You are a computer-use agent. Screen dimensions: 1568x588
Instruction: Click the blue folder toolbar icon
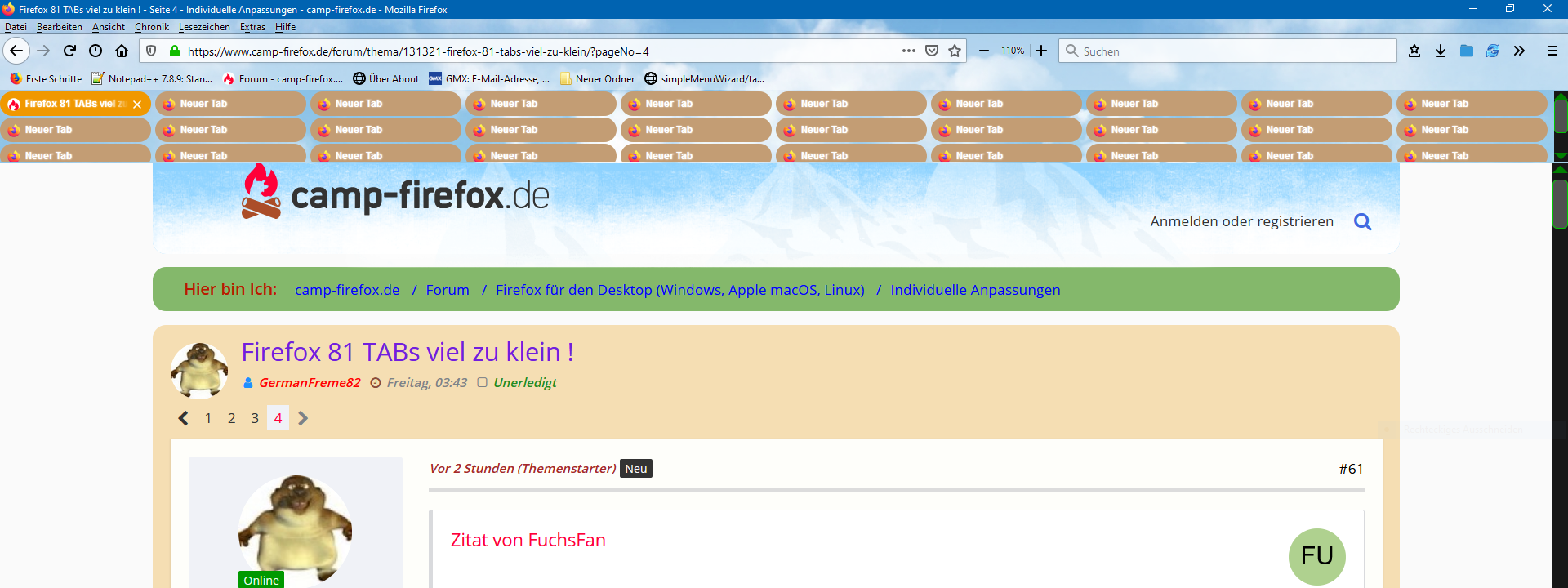click(1467, 51)
